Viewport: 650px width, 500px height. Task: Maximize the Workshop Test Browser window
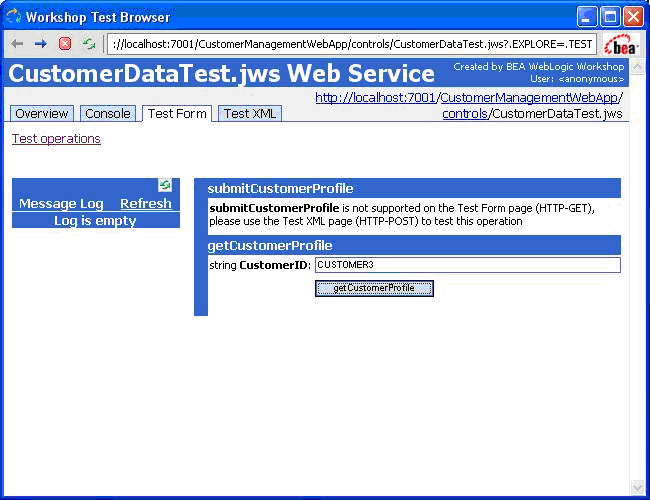[610, 17]
